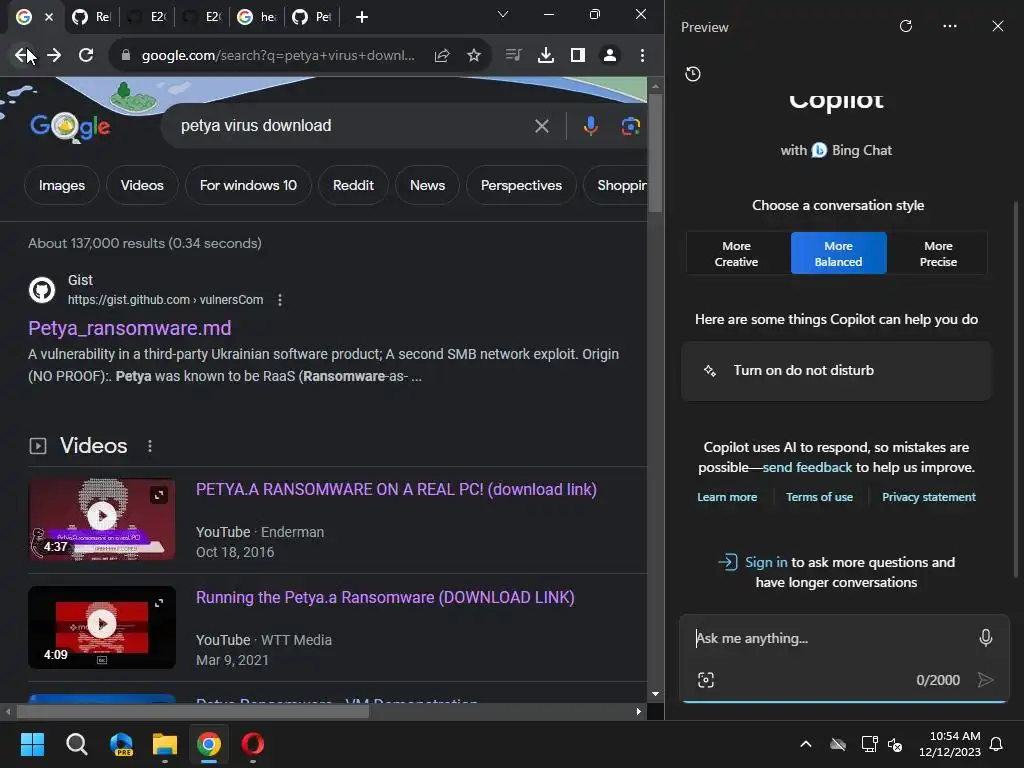
Task: Filter results by Videos chip
Action: (x=142, y=185)
